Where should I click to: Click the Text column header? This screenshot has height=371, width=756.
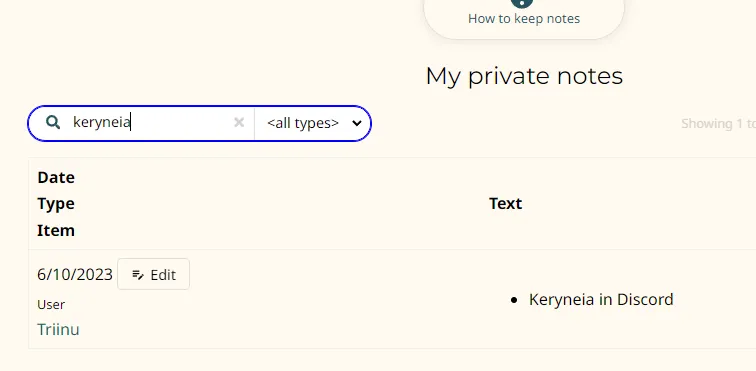[x=505, y=204]
